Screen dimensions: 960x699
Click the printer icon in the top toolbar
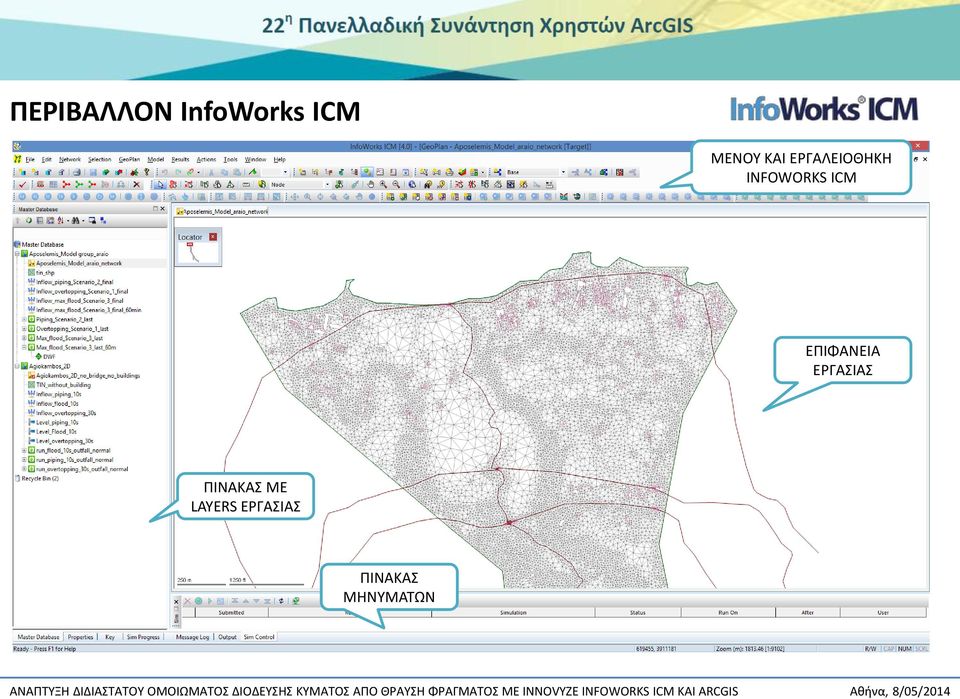click(x=77, y=173)
